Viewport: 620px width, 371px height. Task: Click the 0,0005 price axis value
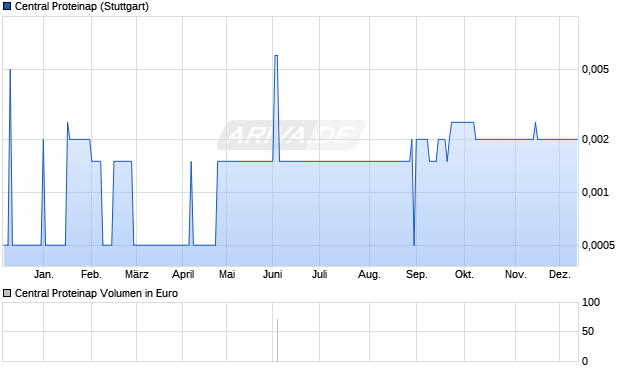coord(598,245)
